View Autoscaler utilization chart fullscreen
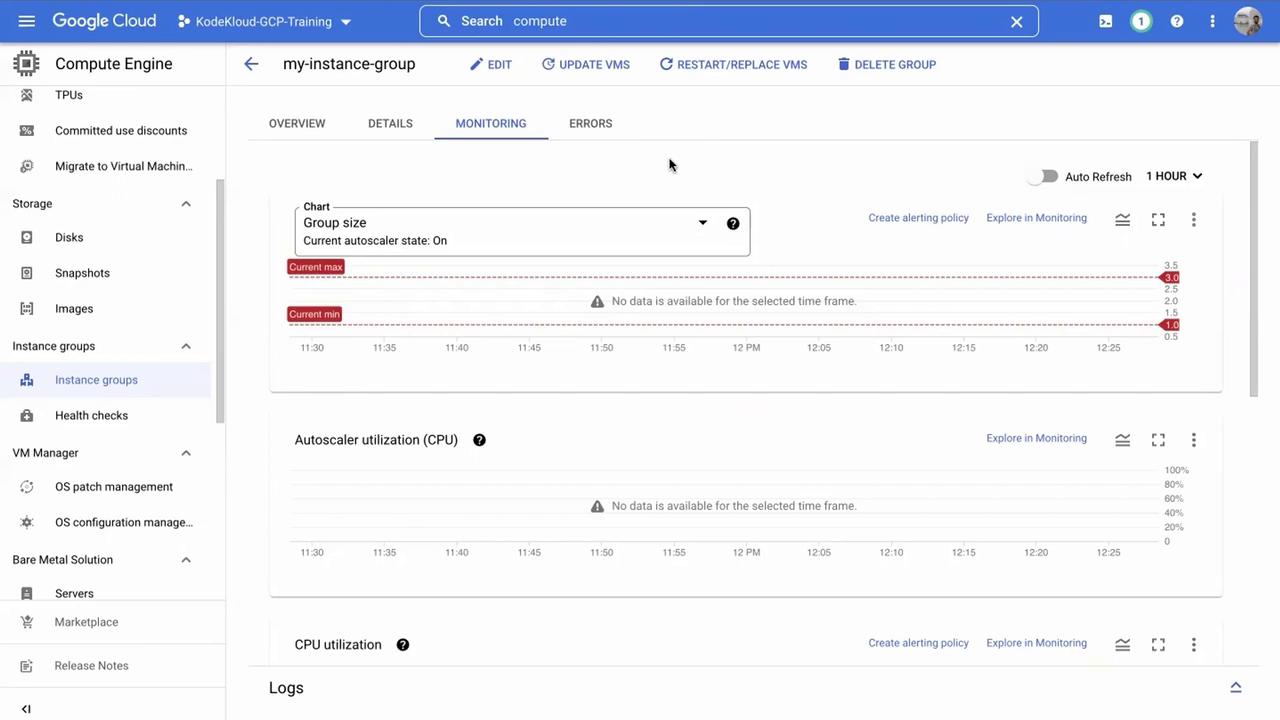 [x=1158, y=440]
